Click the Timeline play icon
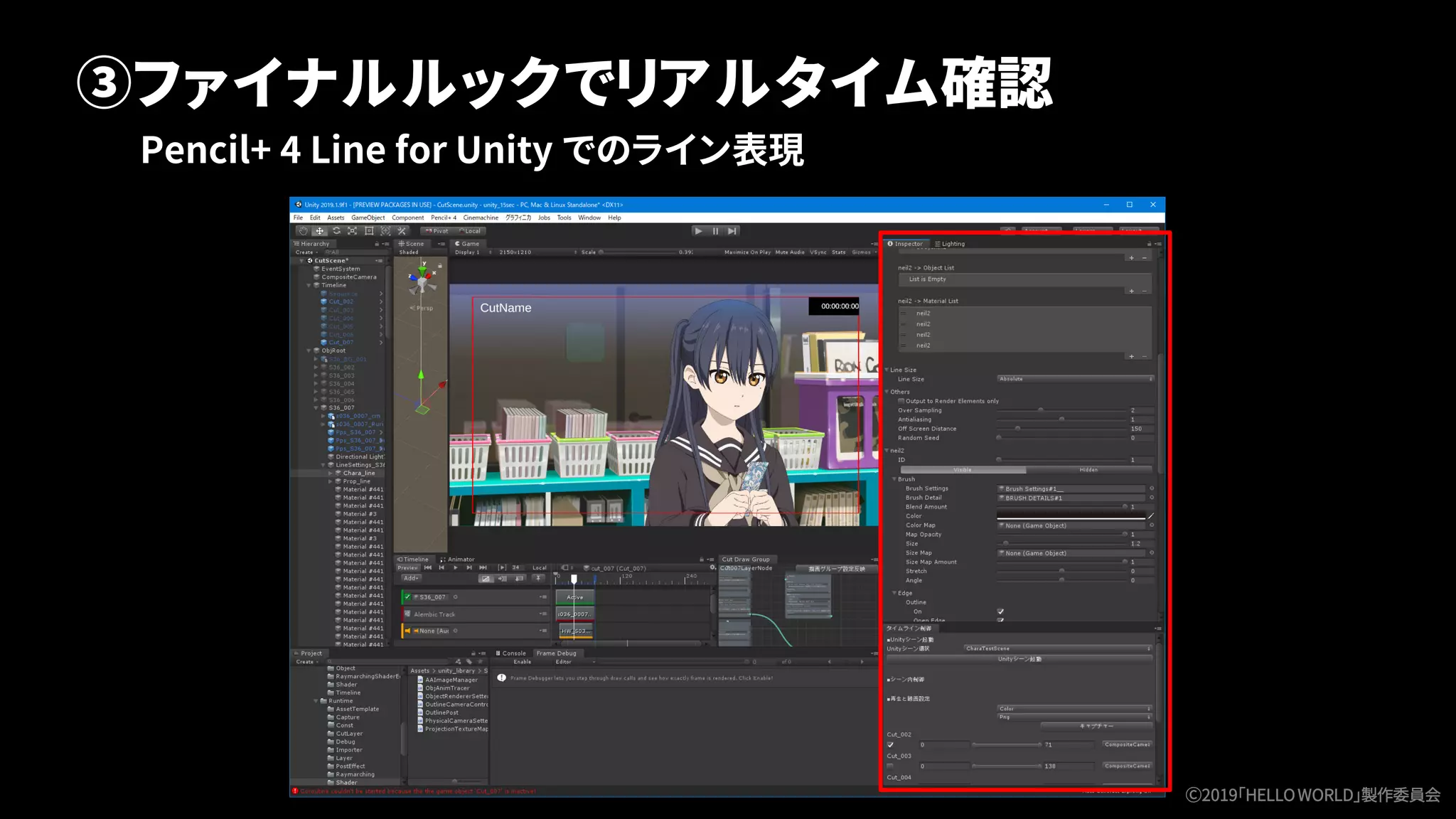The height and width of the screenshot is (819, 1456). point(456,568)
